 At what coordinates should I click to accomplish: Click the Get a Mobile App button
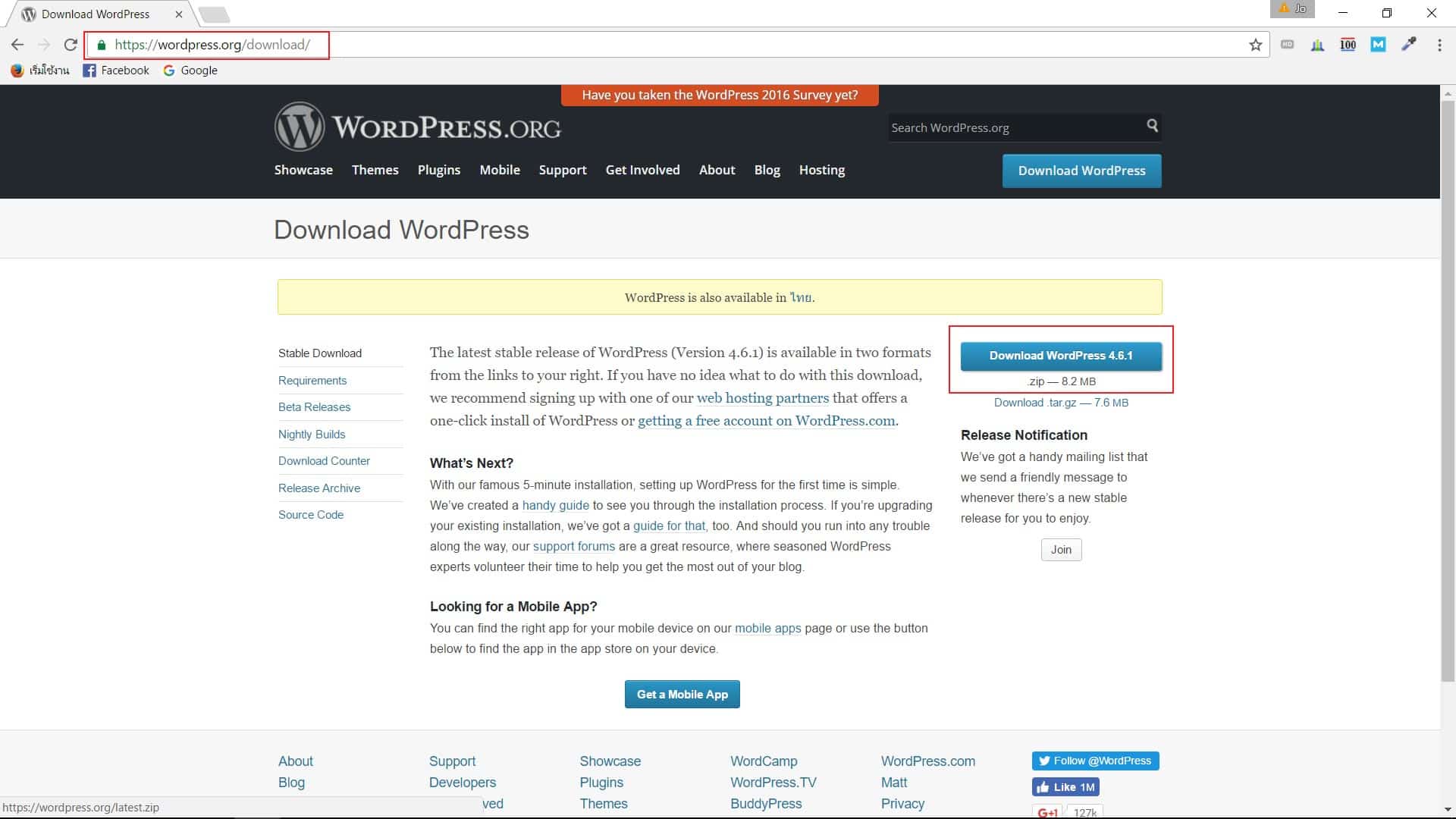click(x=682, y=695)
